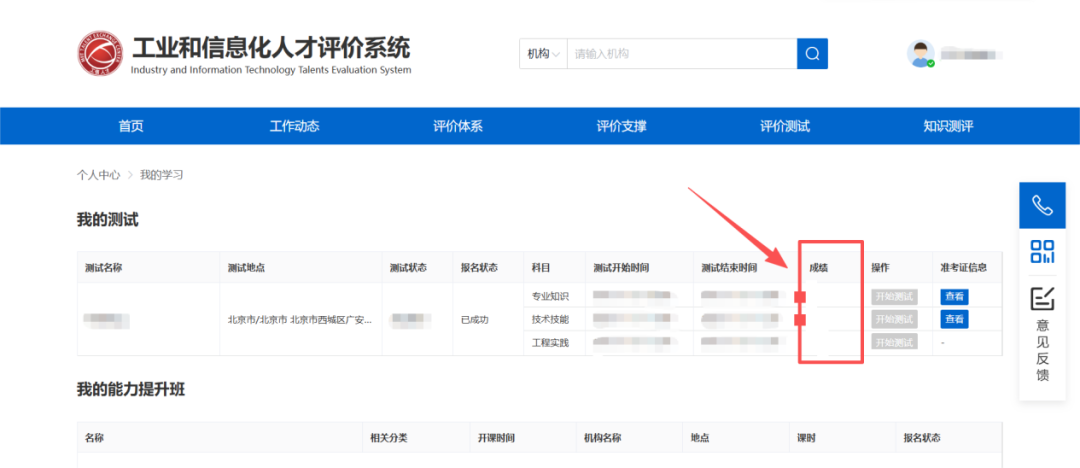
Task: Click 开始测试 for 工程实践 row
Action: [894, 342]
